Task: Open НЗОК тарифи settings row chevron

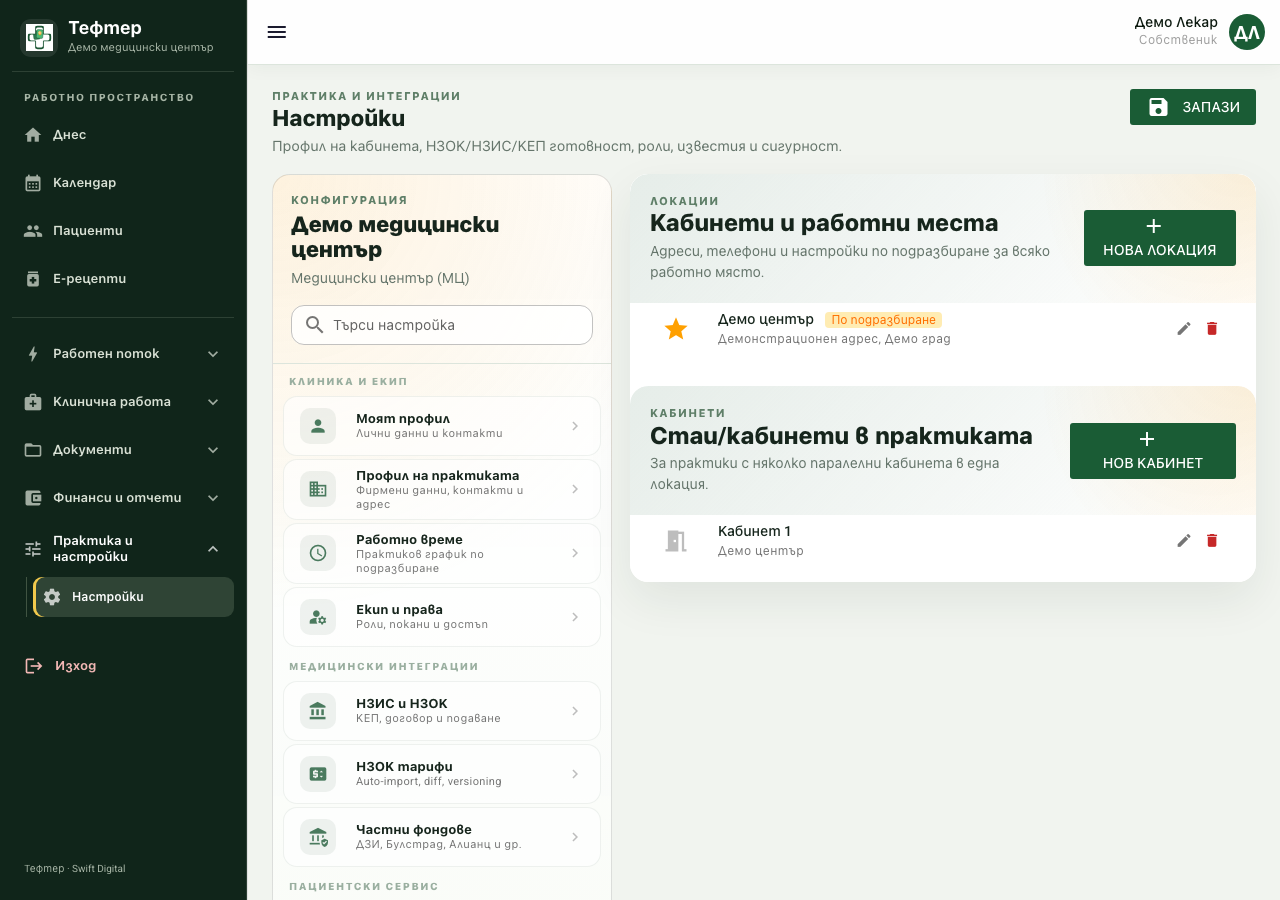Action: (575, 774)
